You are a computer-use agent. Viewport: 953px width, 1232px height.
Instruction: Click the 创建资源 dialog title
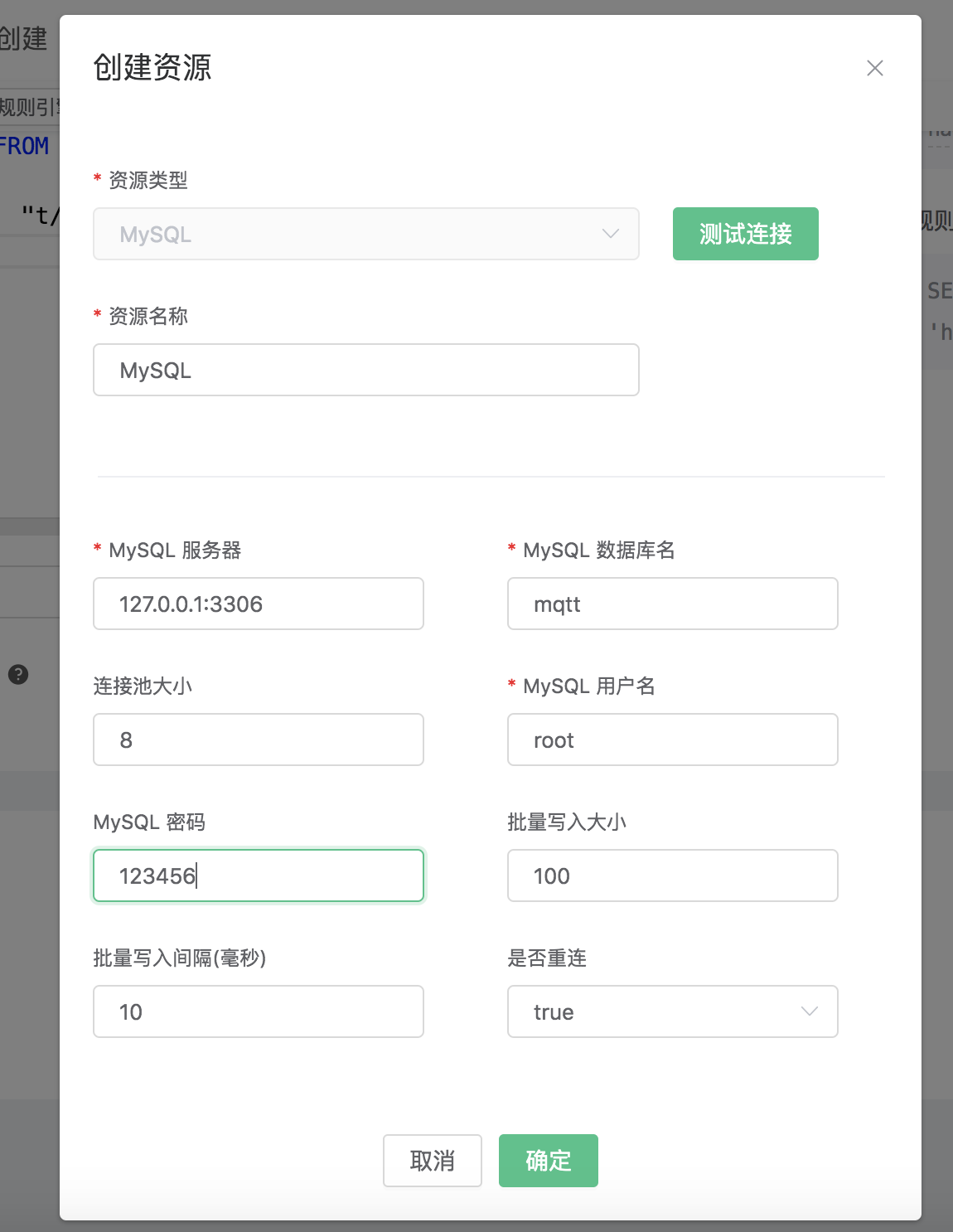[152, 67]
